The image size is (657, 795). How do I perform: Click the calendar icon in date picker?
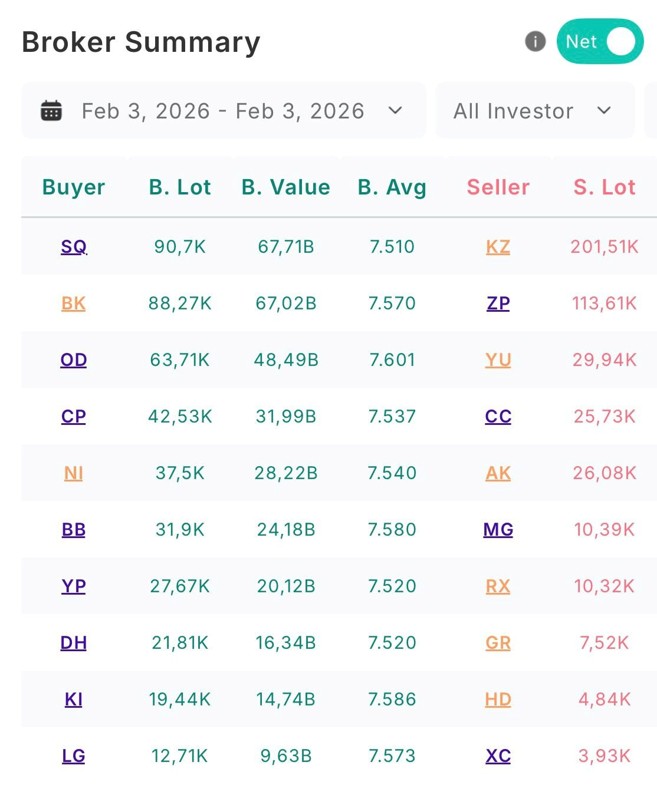click(51, 111)
